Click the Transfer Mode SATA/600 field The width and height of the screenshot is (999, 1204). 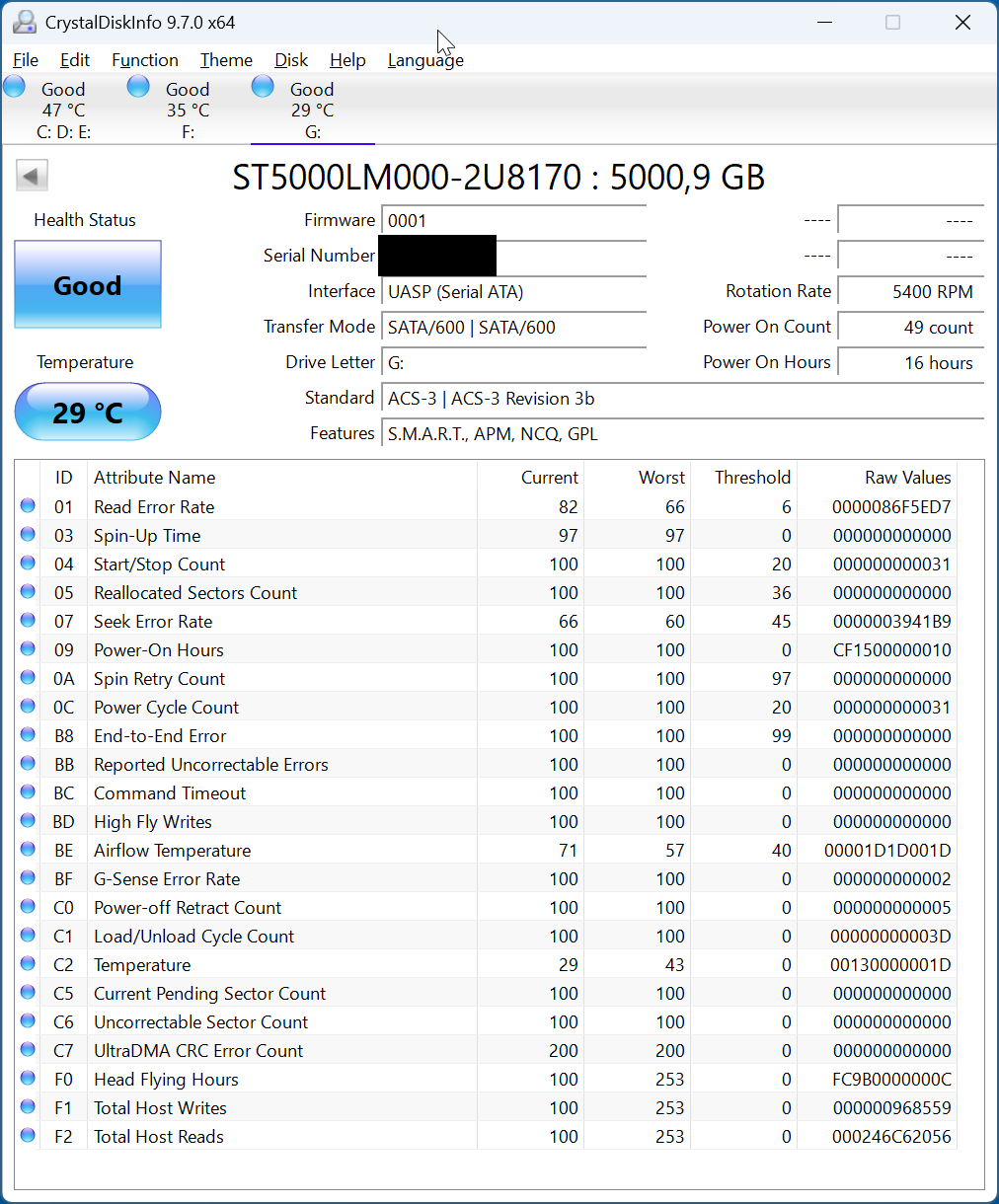tap(514, 327)
